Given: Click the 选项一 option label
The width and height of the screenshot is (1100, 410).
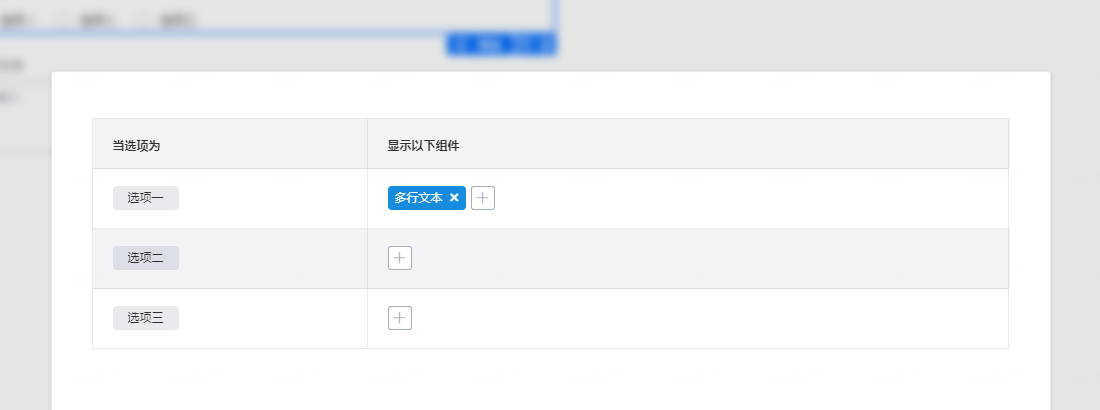Looking at the screenshot, I should pyautogui.click(x=146, y=198).
